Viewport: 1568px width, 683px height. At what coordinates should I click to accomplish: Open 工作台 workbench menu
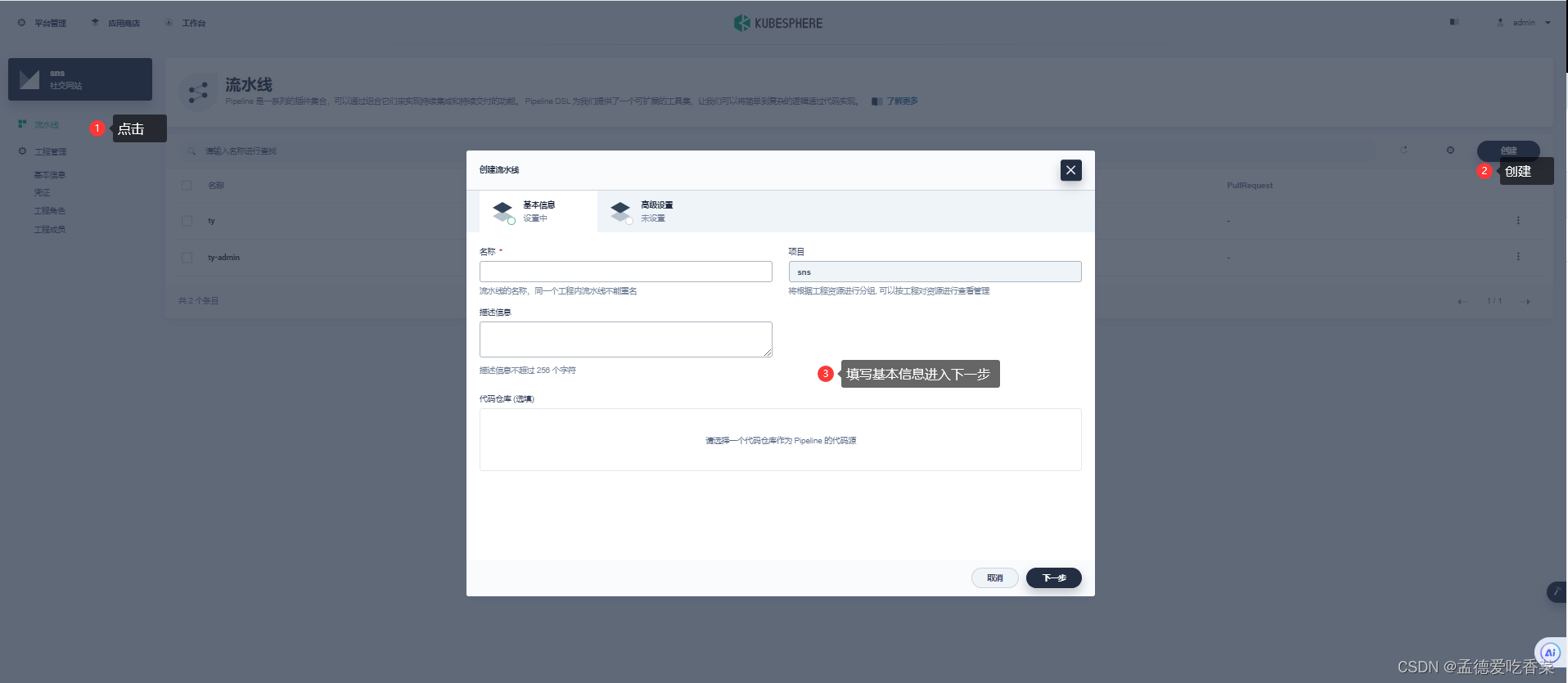[186, 23]
